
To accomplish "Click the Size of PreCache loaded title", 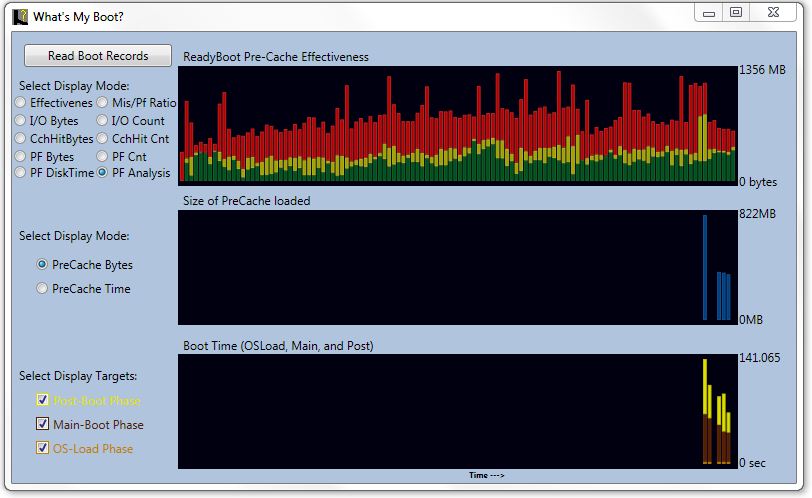I will 246,201.
